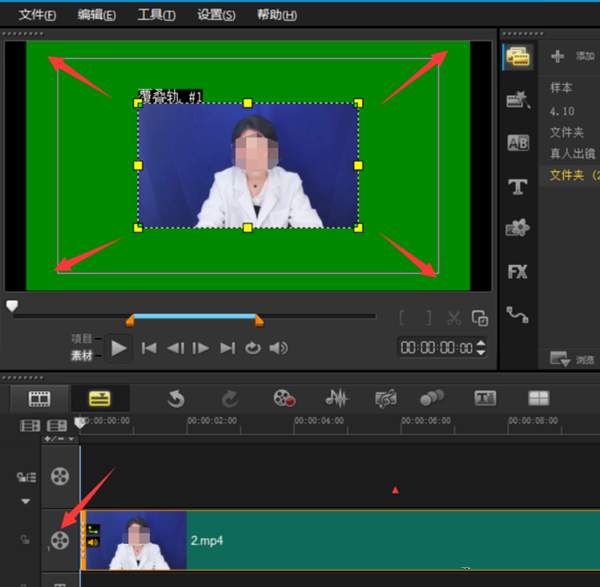Open the FX filter library
This screenshot has height=587, width=600.
point(517,271)
